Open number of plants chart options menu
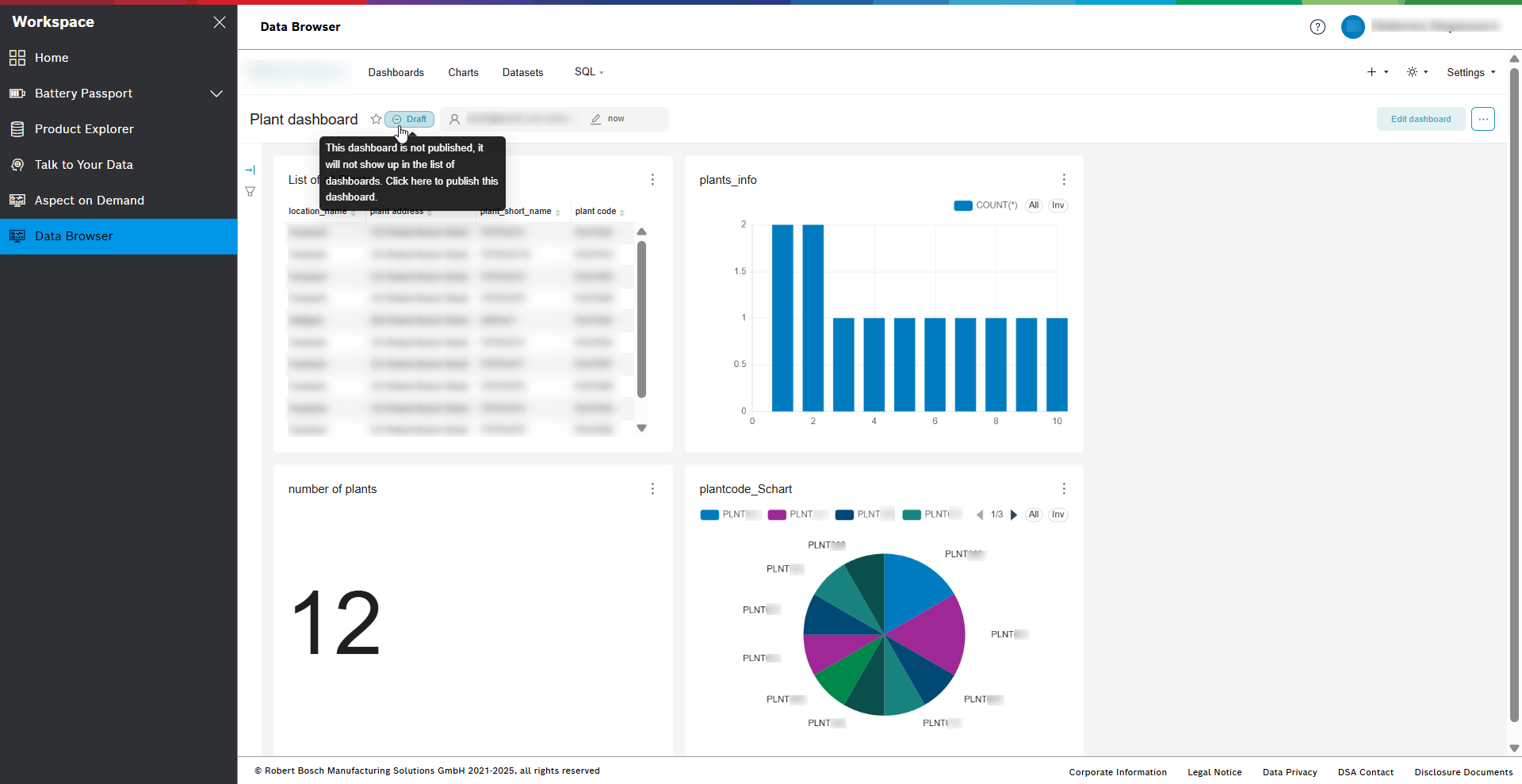 [x=652, y=489]
